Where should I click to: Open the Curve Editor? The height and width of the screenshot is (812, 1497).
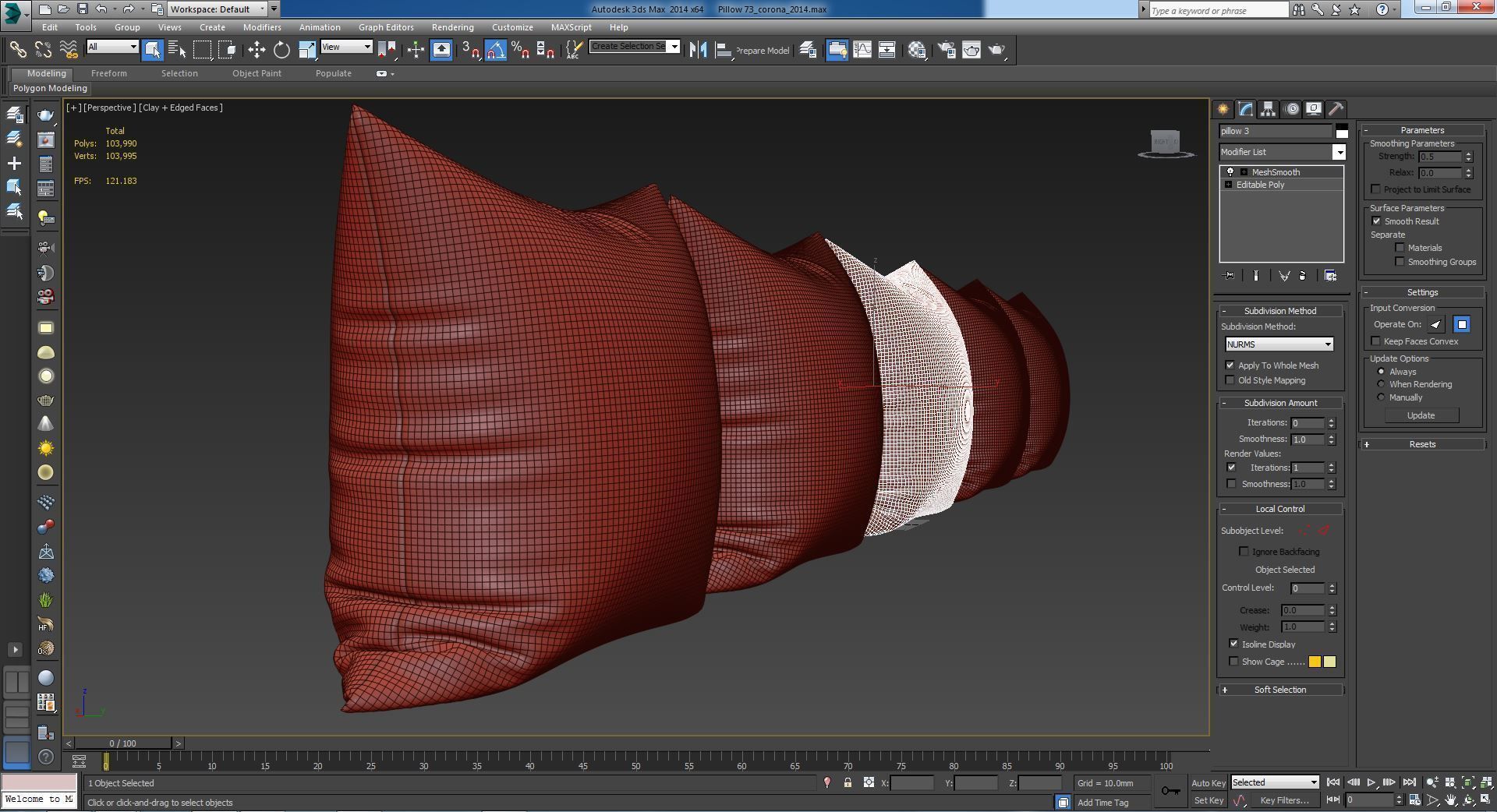point(862,50)
